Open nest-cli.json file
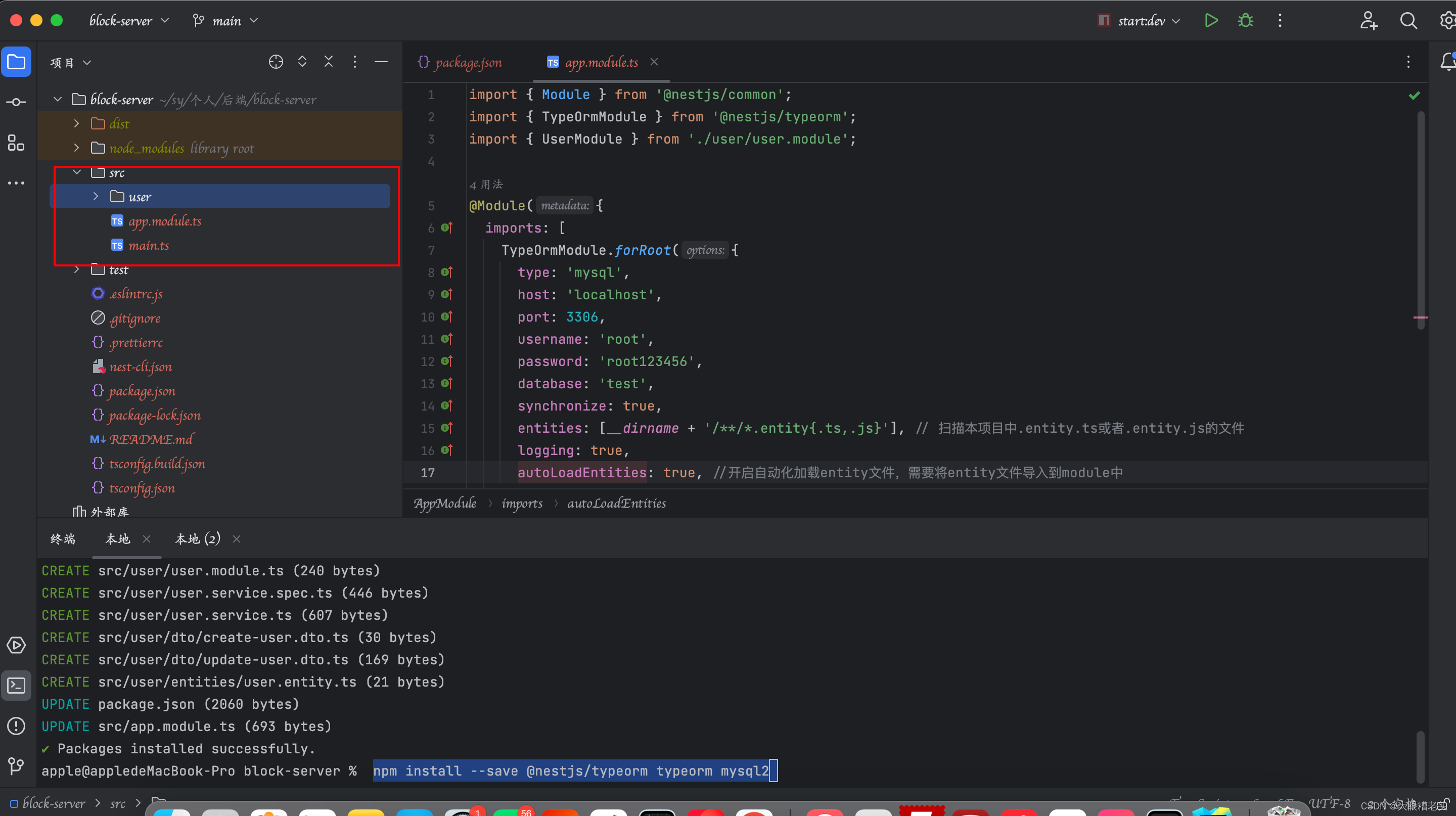Image resolution: width=1456 pixels, height=816 pixels. coord(140,367)
